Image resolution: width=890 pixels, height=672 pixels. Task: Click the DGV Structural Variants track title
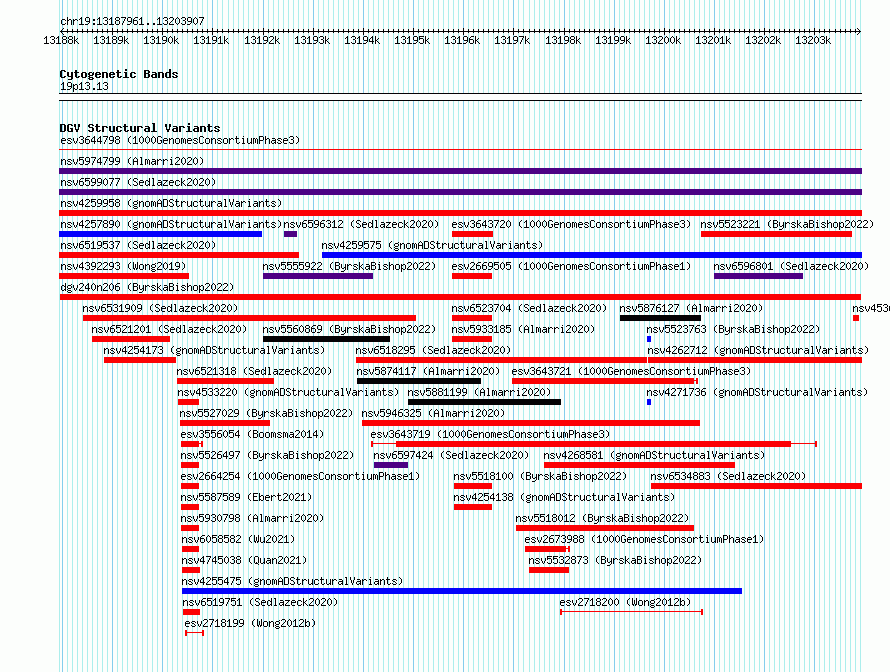[140, 128]
